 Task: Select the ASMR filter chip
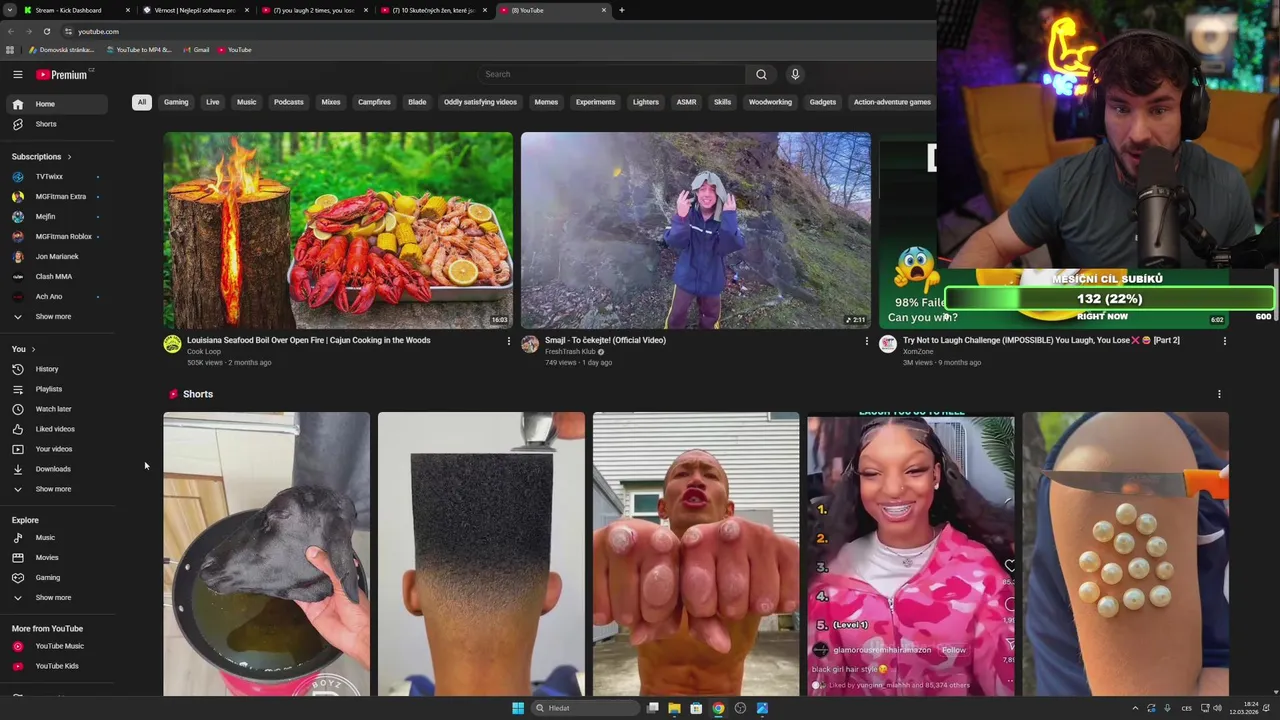click(686, 102)
